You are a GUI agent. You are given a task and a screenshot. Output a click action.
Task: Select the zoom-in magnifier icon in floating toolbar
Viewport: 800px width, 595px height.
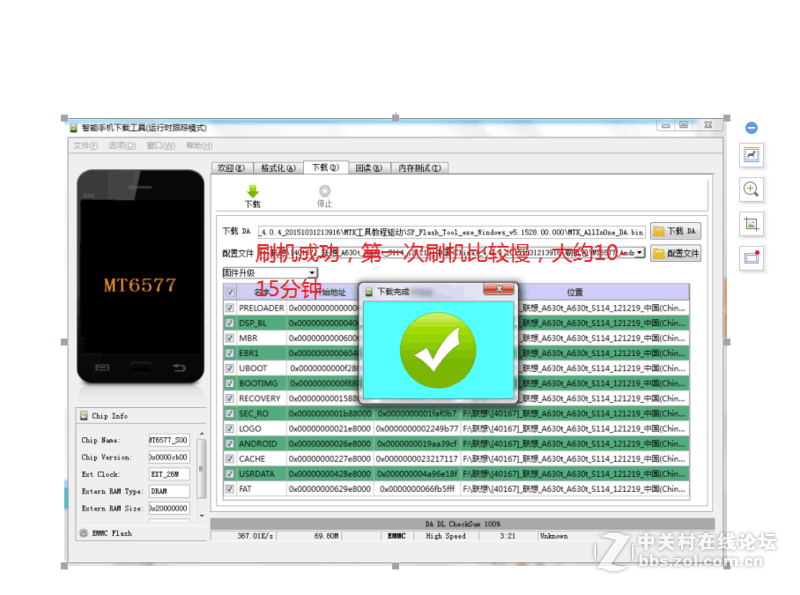[x=751, y=190]
